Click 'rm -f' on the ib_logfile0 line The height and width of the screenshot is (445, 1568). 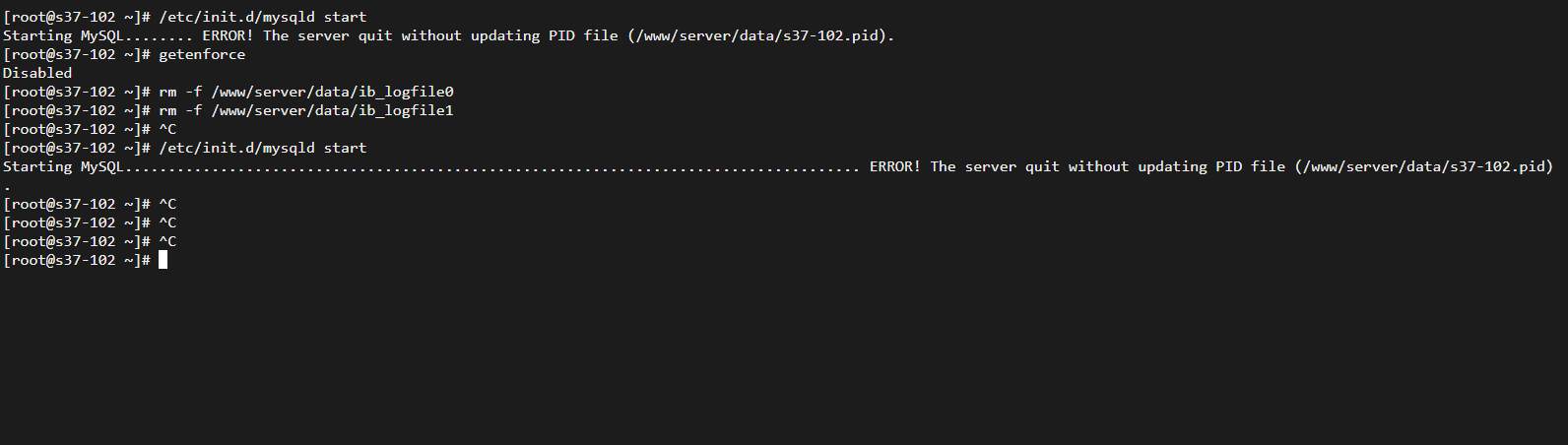(180, 92)
